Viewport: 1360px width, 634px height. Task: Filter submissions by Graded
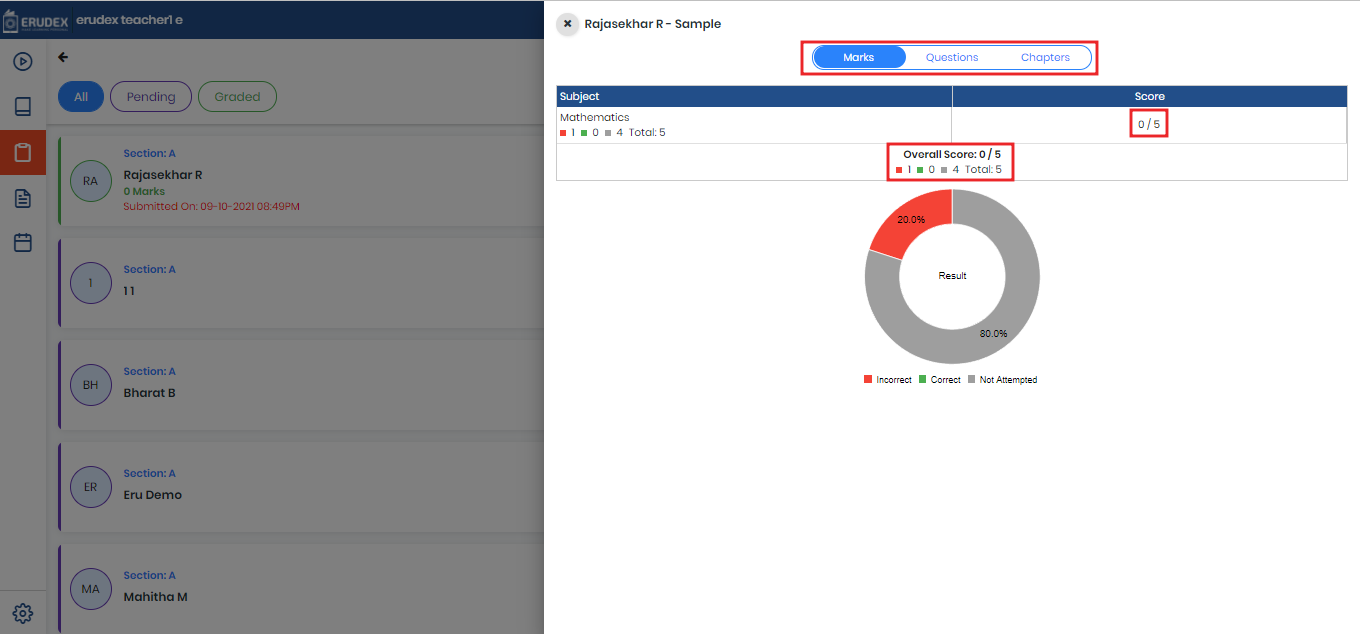237,97
